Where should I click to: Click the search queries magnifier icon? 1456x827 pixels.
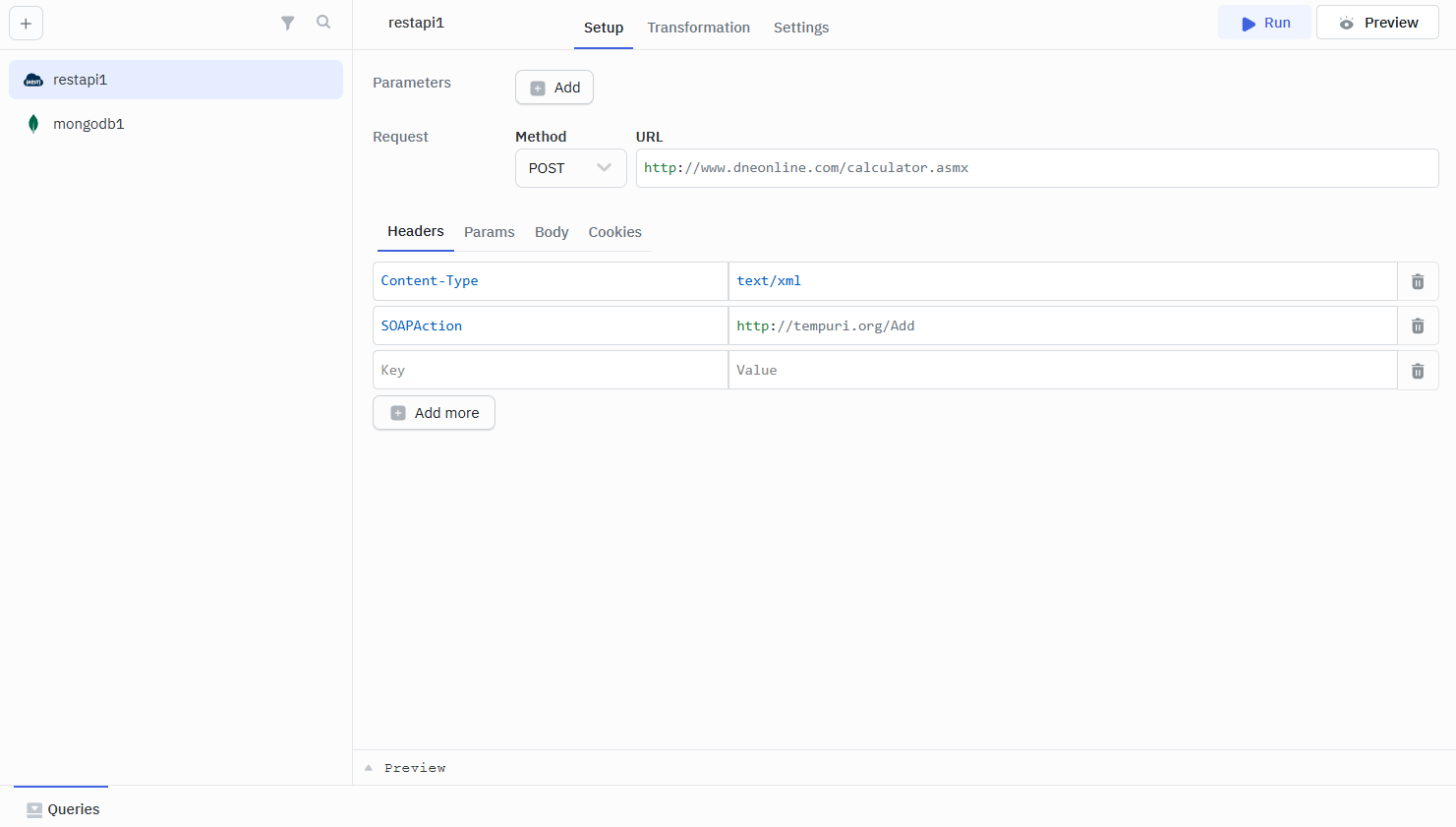tap(323, 23)
